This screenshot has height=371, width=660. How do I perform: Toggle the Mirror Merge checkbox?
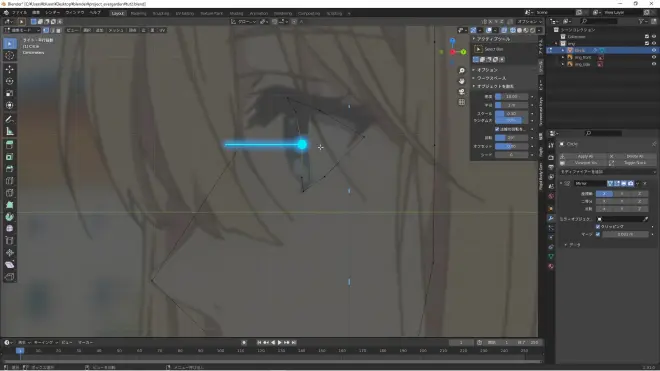pos(598,234)
